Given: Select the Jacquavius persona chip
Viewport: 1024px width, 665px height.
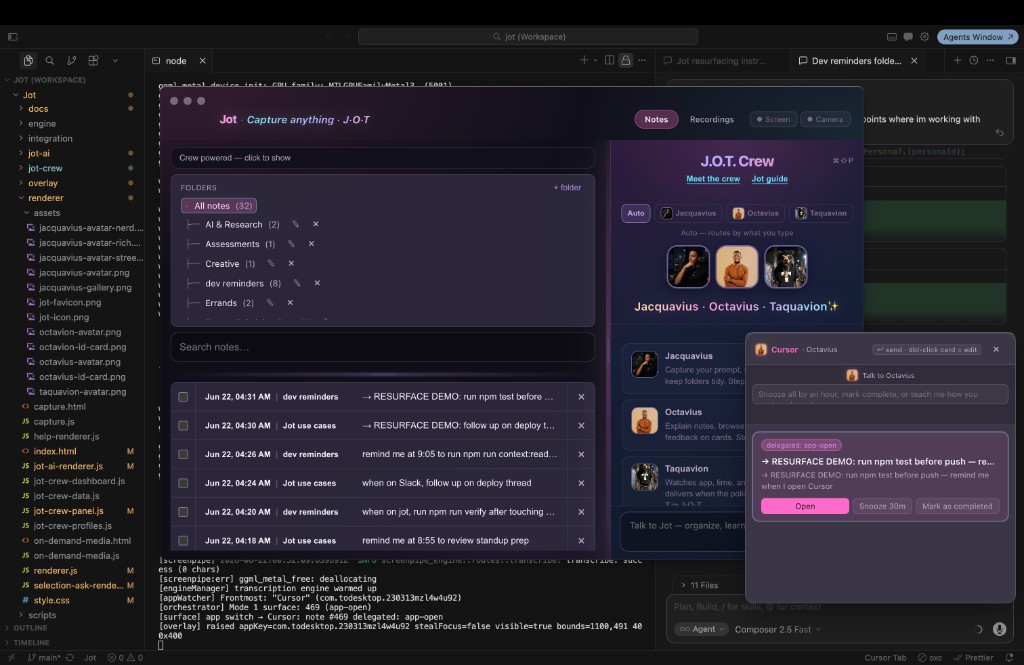Looking at the screenshot, I should click(x=688, y=213).
